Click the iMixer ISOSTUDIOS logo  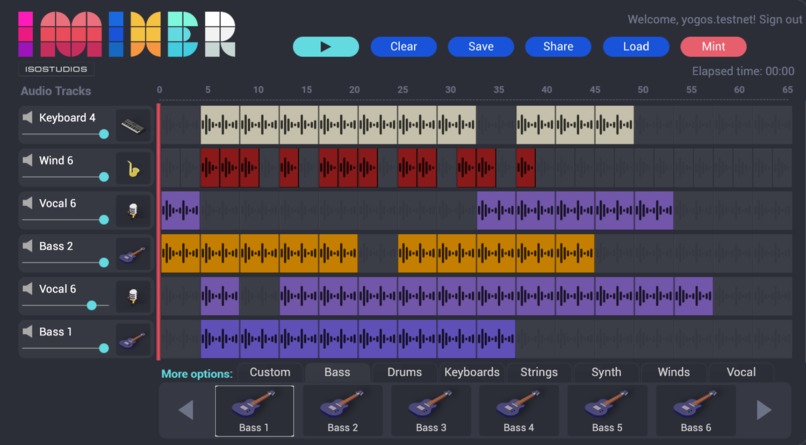[x=126, y=43]
